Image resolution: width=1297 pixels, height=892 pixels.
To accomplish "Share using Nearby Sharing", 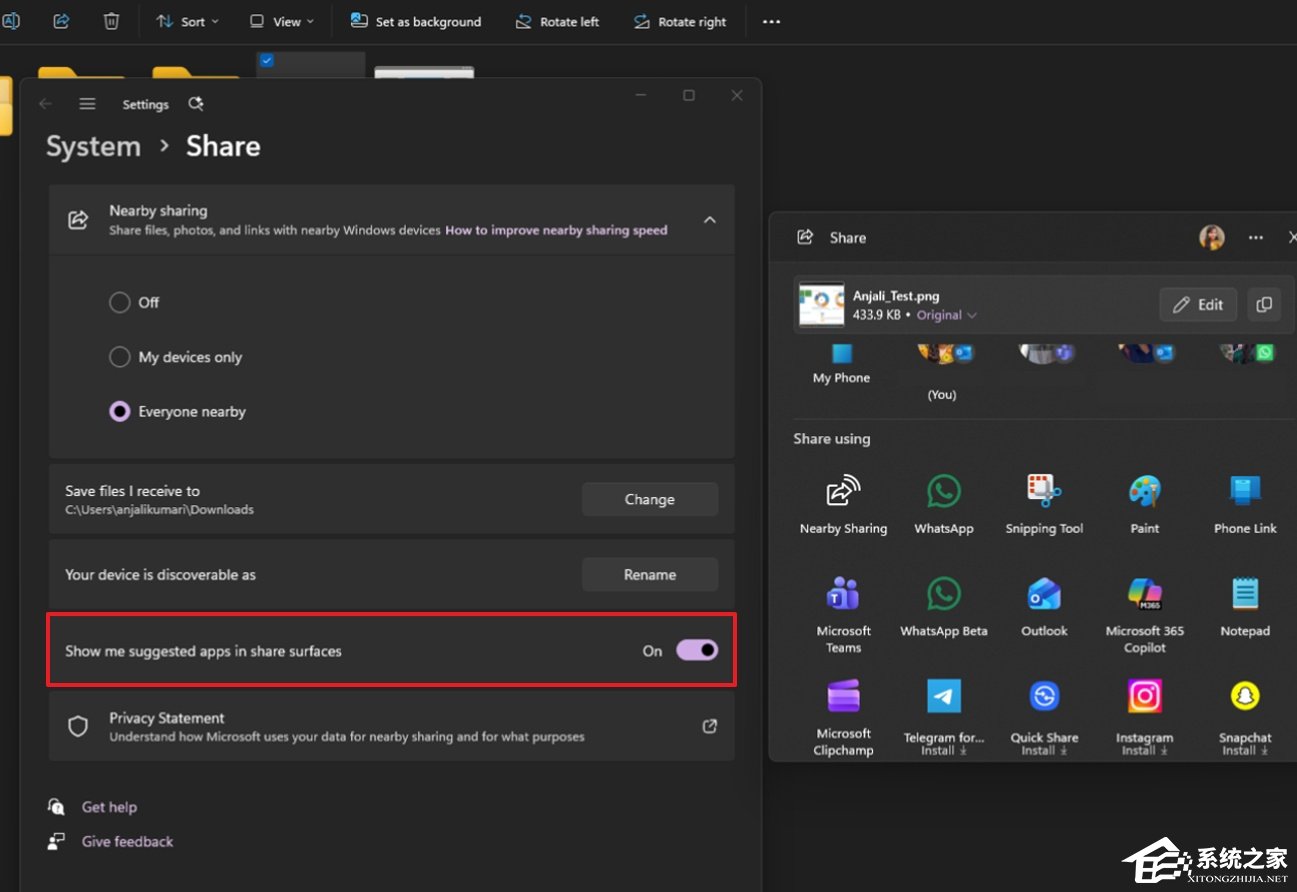I will (843, 505).
